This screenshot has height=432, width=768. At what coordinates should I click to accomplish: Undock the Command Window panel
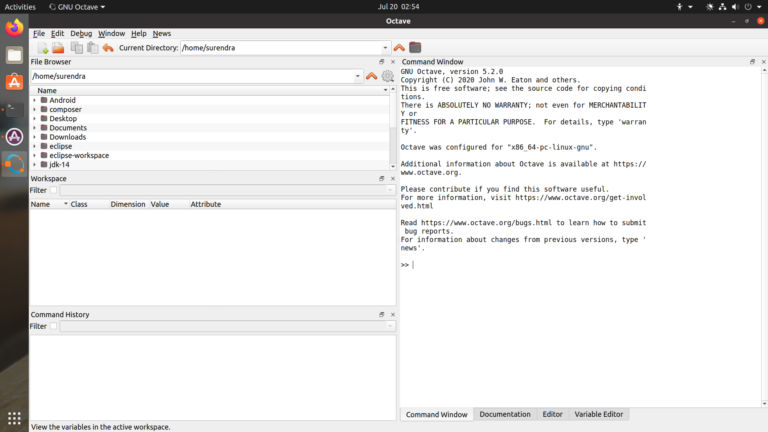[x=752, y=62]
